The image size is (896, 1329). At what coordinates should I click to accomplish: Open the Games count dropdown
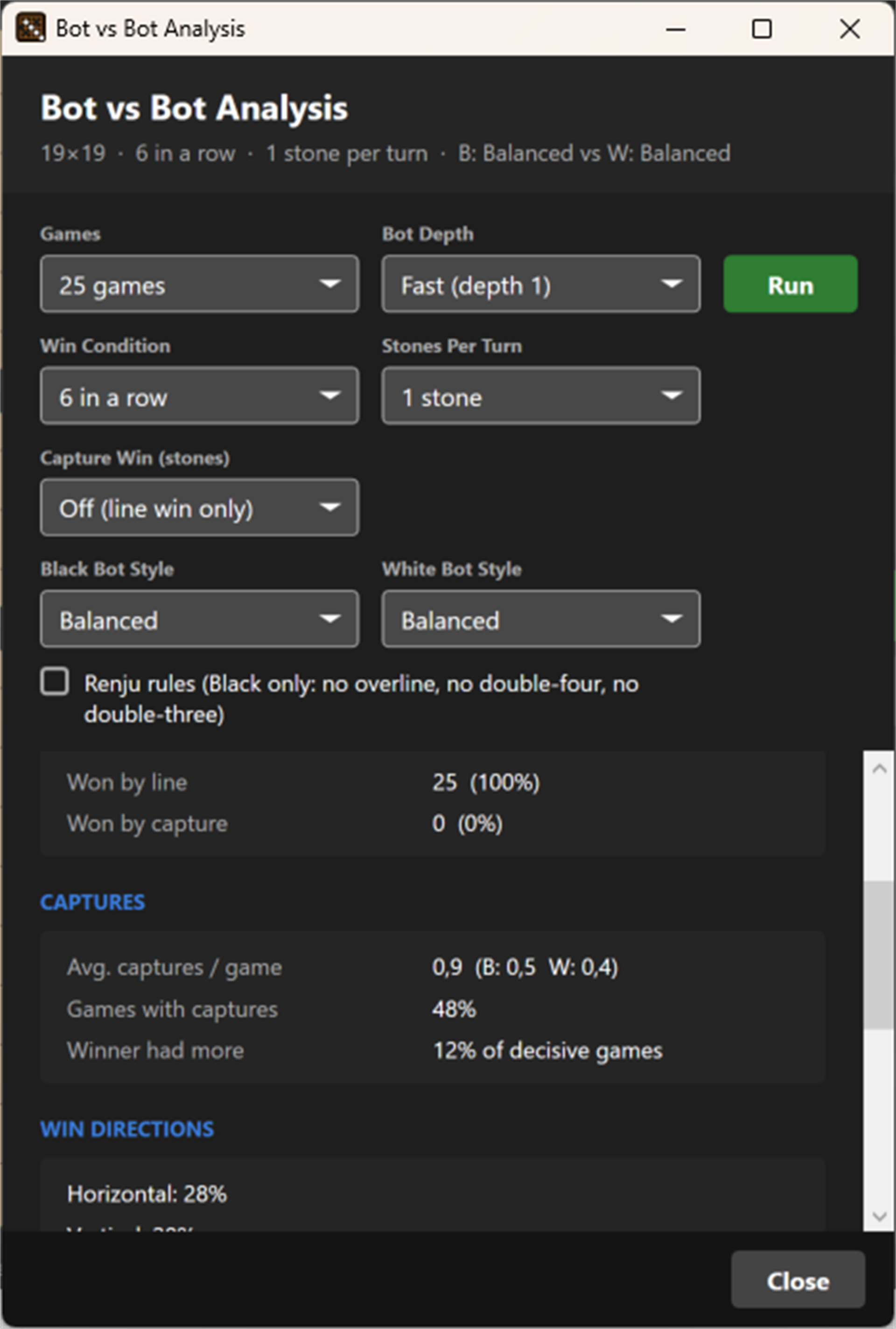pos(199,284)
